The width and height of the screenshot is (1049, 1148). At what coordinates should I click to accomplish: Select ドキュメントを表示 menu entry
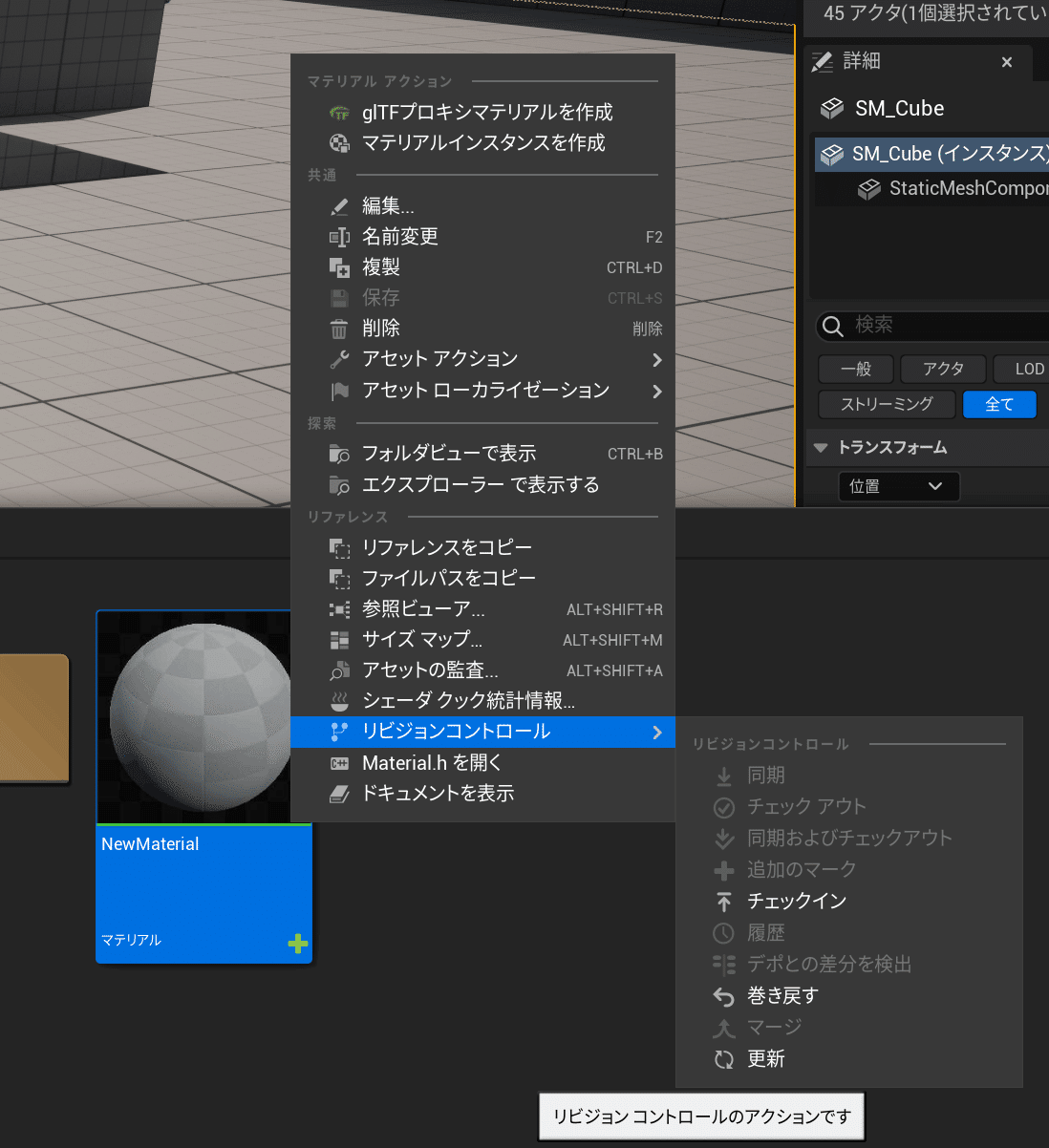coord(482,794)
